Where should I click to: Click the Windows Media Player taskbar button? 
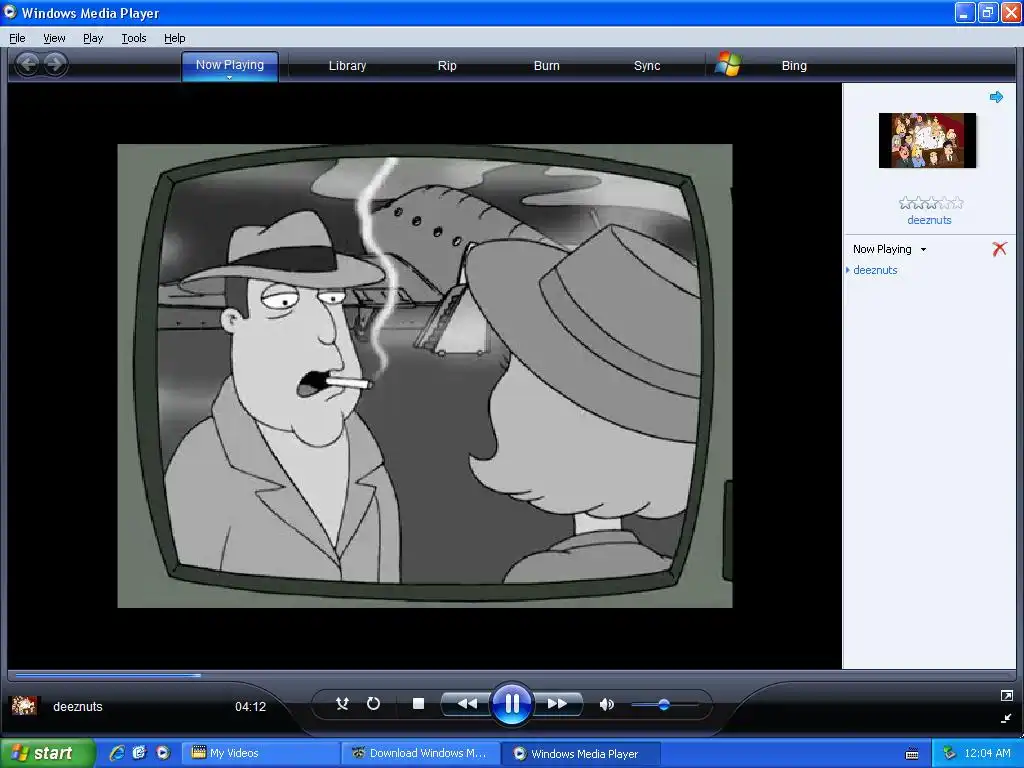pyautogui.click(x=581, y=753)
